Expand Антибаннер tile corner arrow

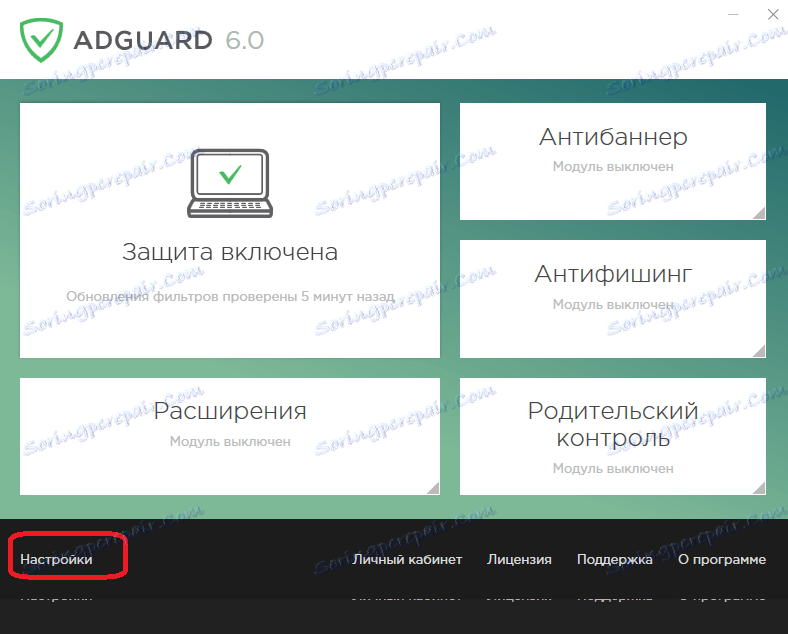pos(759,213)
